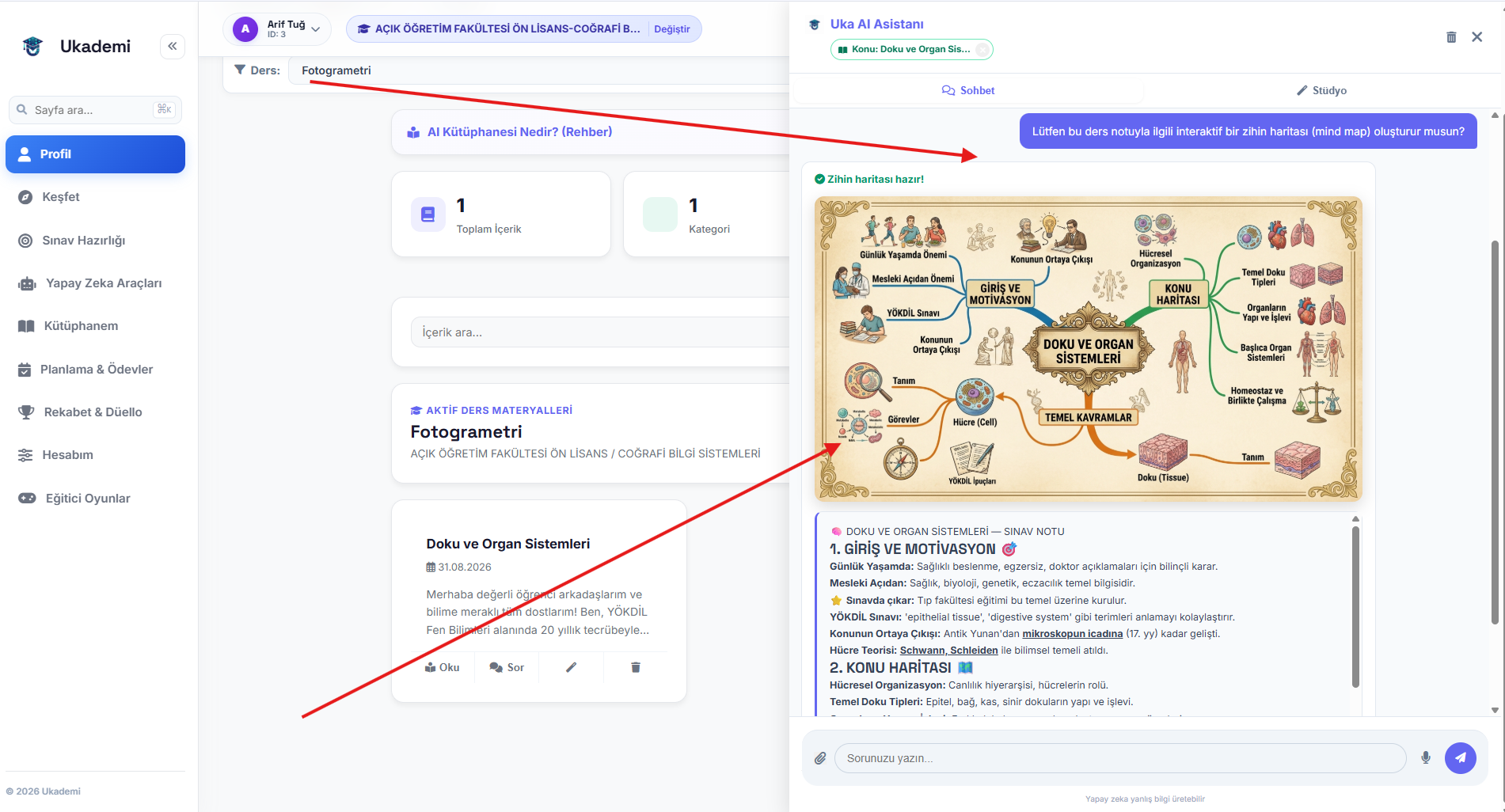Attach a file using paperclip icon

(x=820, y=758)
